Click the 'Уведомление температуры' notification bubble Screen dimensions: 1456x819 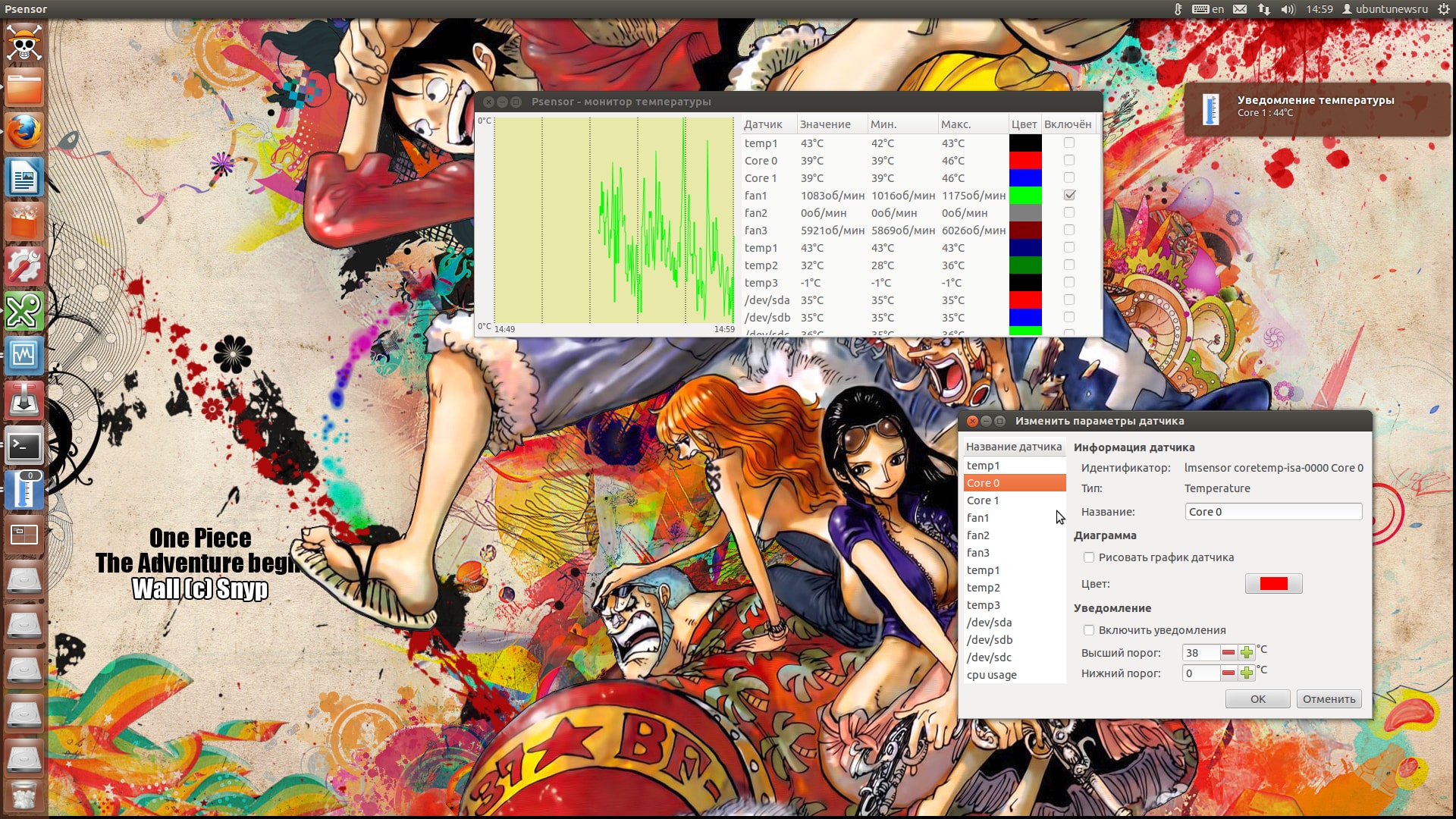coord(1317,109)
